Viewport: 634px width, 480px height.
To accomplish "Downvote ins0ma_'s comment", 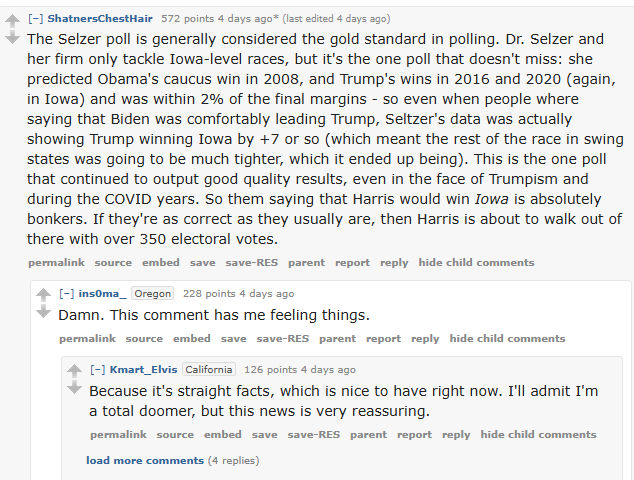I will [43, 312].
